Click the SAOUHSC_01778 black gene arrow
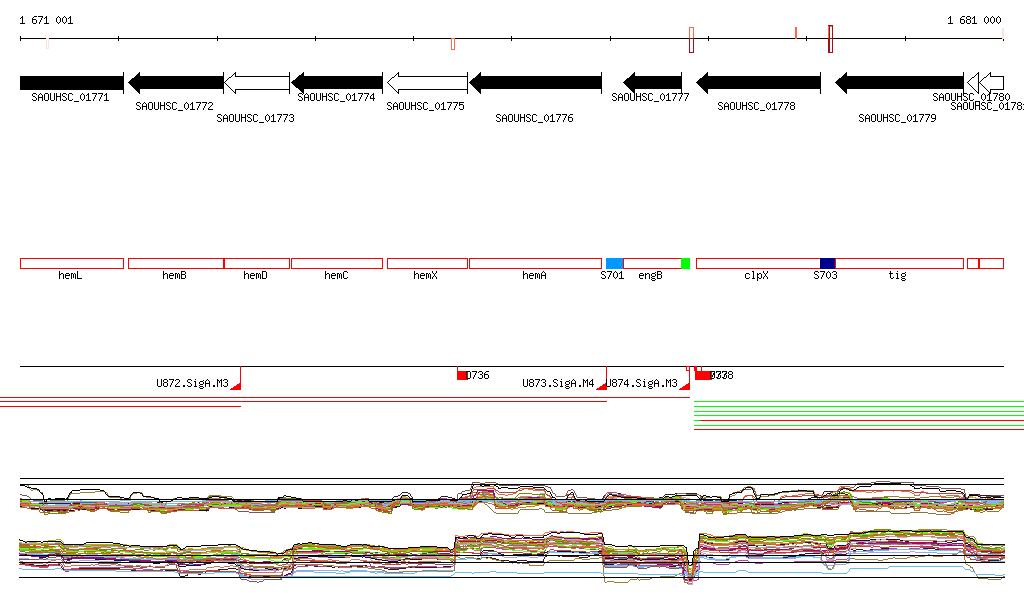Screen dimensions: 1024x611 click(759, 83)
